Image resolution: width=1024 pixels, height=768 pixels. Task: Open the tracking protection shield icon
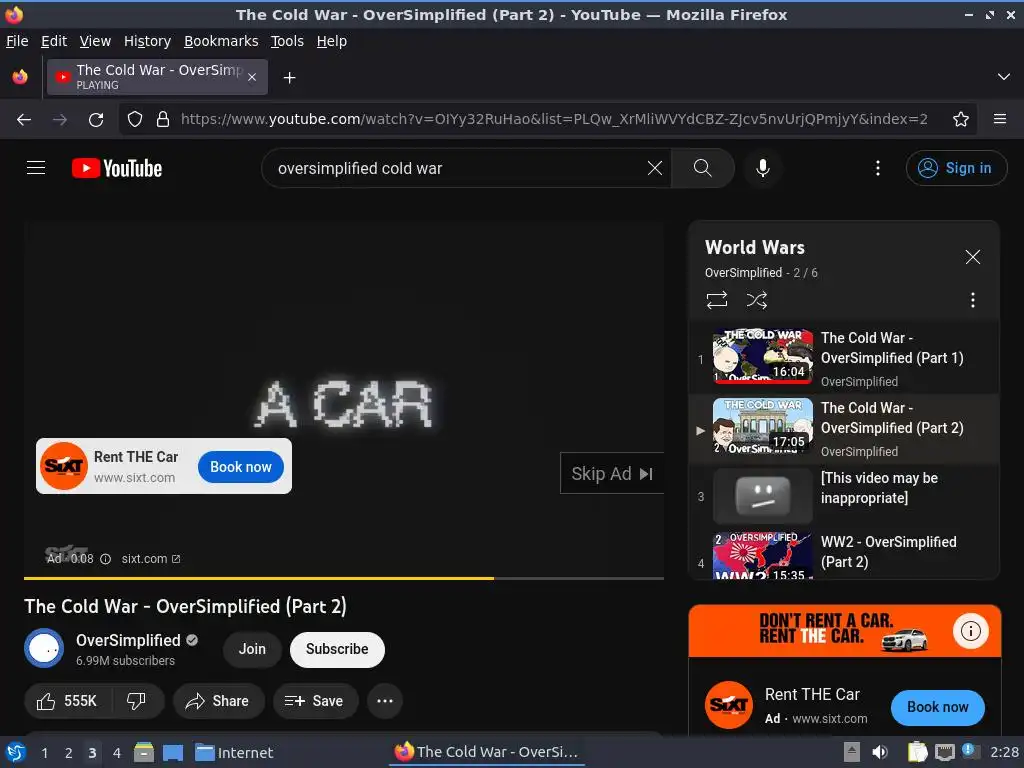pos(135,120)
